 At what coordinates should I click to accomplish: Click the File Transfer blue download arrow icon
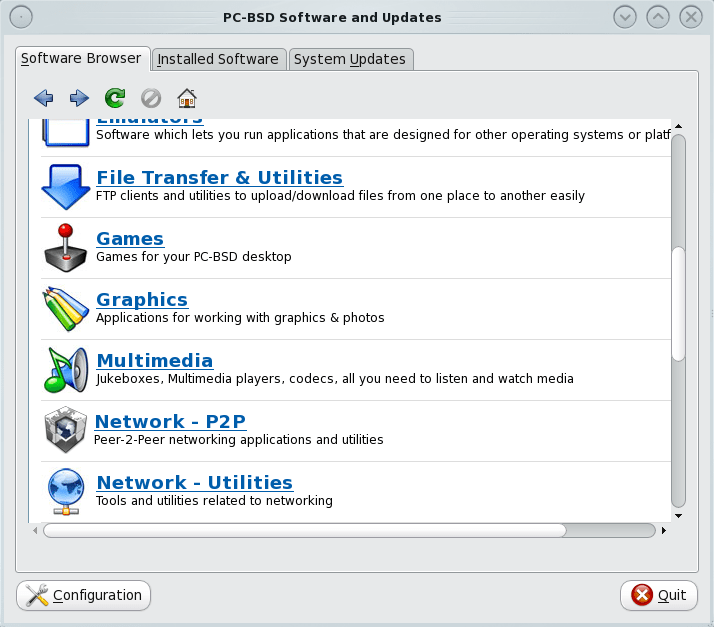coord(66,187)
